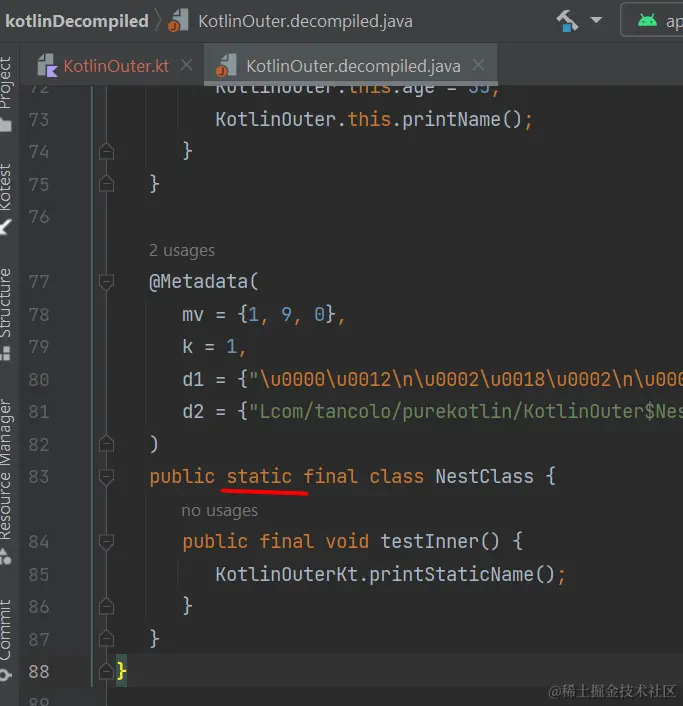The height and width of the screenshot is (706, 683).
Task: Click the Resource Manager sidebar icon
Action: click(5, 557)
